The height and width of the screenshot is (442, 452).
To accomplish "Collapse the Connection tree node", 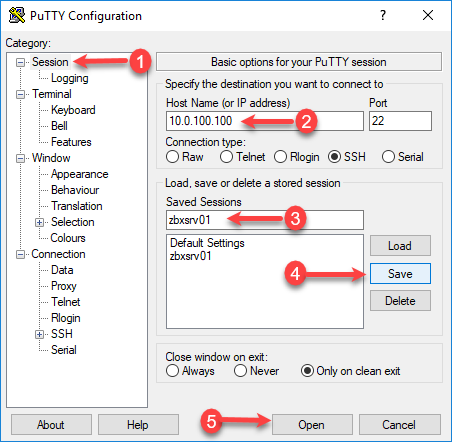I will coord(21,255).
